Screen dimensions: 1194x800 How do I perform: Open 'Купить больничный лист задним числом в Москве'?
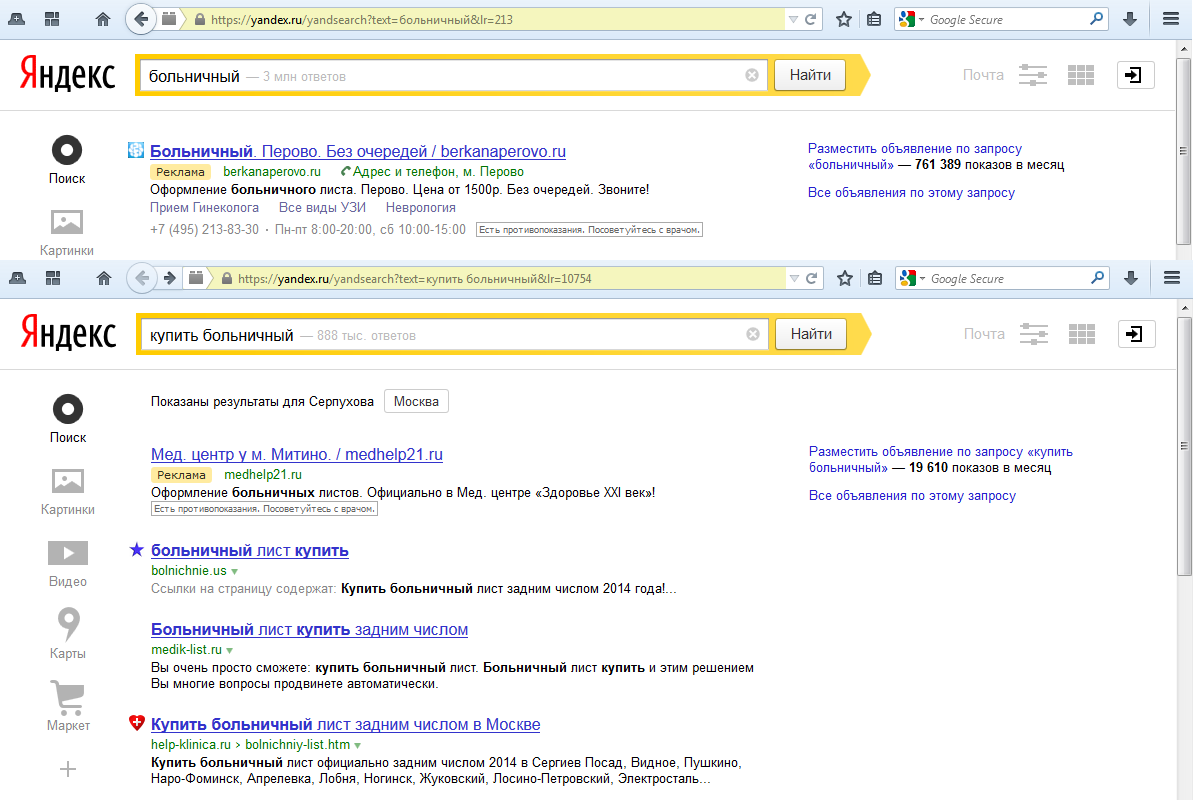pyautogui.click(x=346, y=724)
